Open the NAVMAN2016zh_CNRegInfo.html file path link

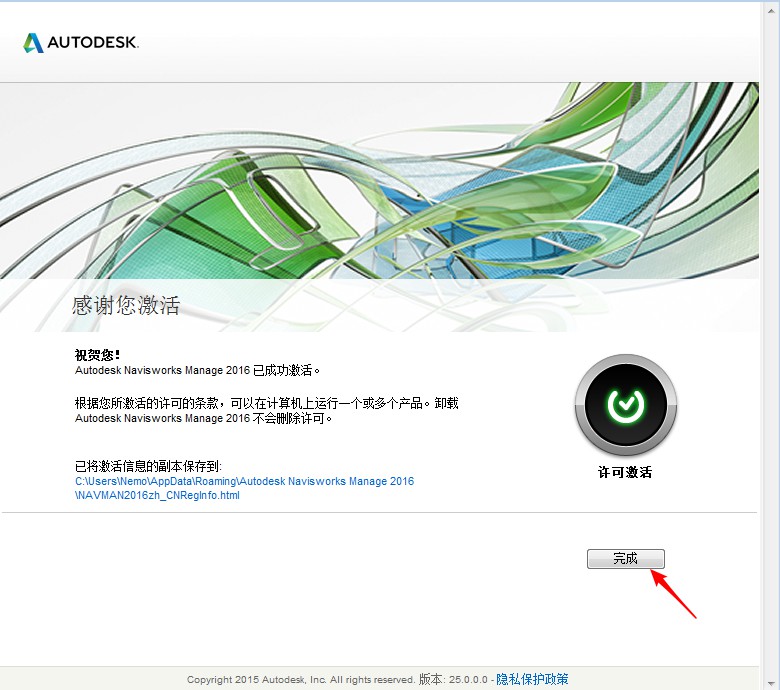244,488
